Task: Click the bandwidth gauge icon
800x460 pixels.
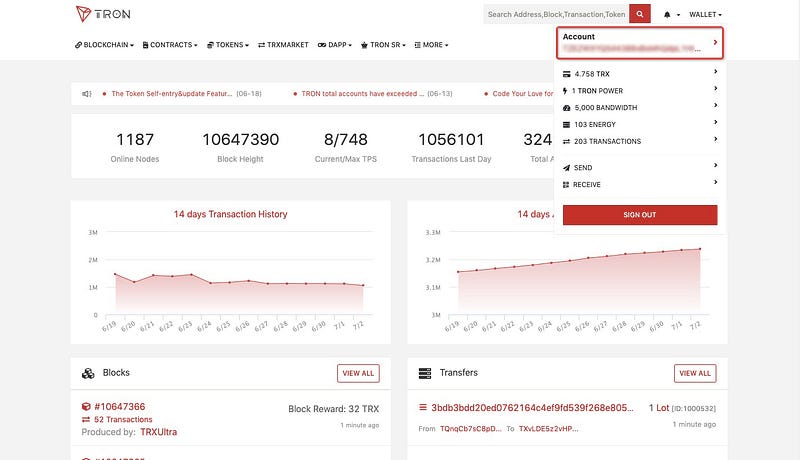Action: click(566, 108)
